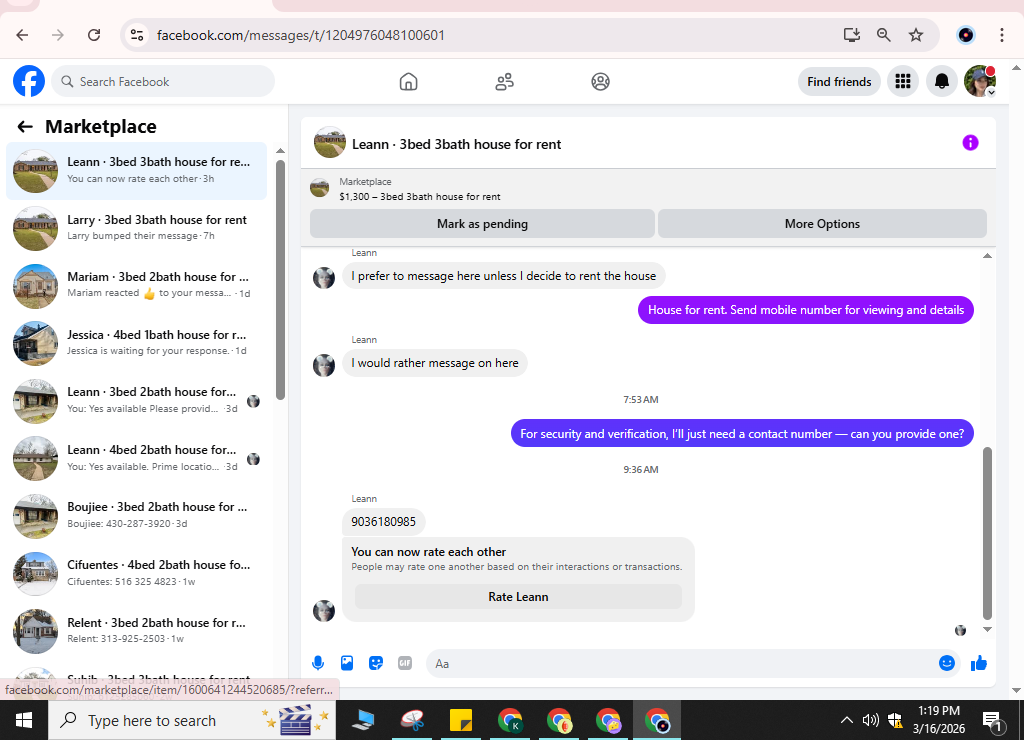Open the browser zoom magnifier icon

(884, 35)
